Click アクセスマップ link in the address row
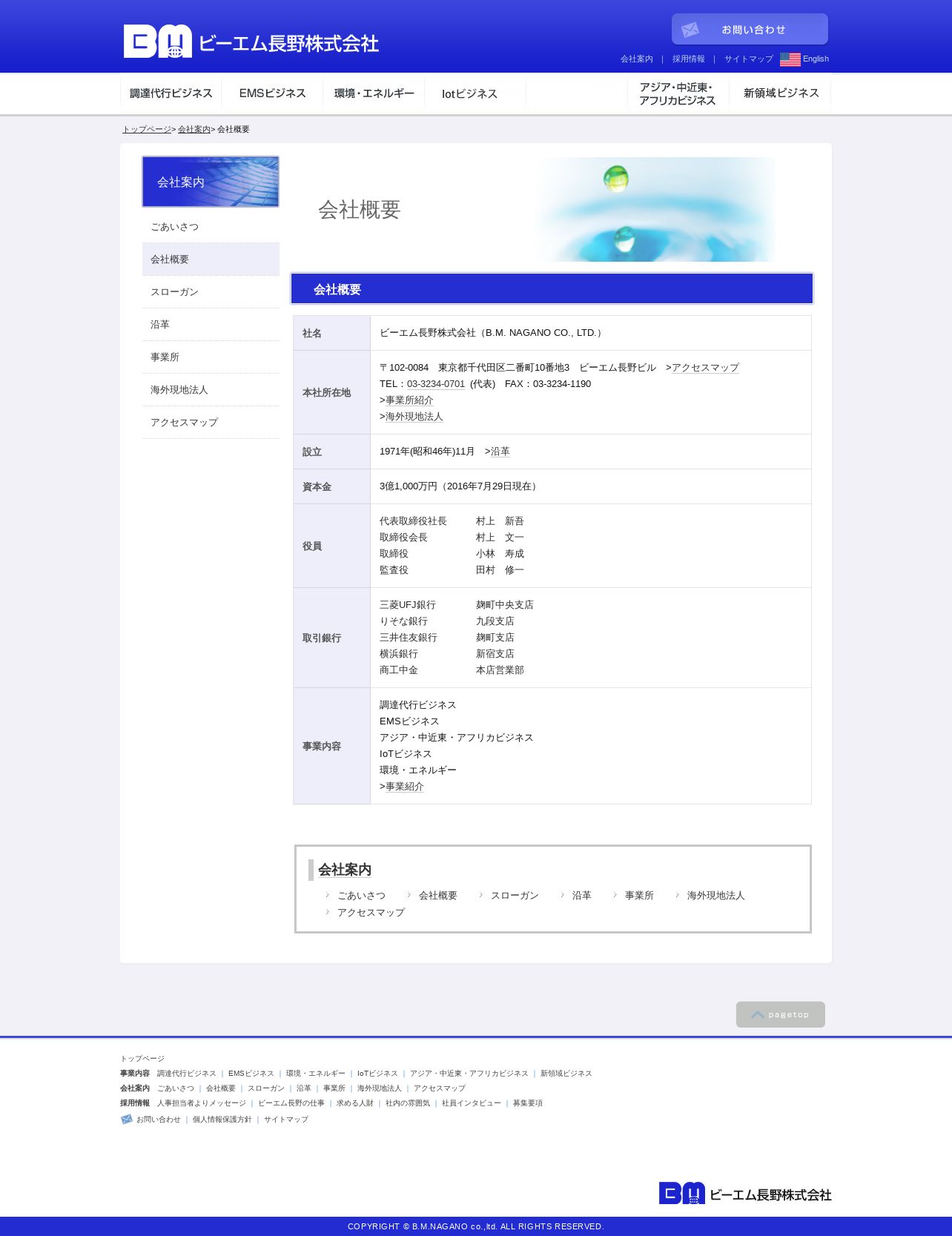The height and width of the screenshot is (1236, 952). pyautogui.click(x=705, y=368)
